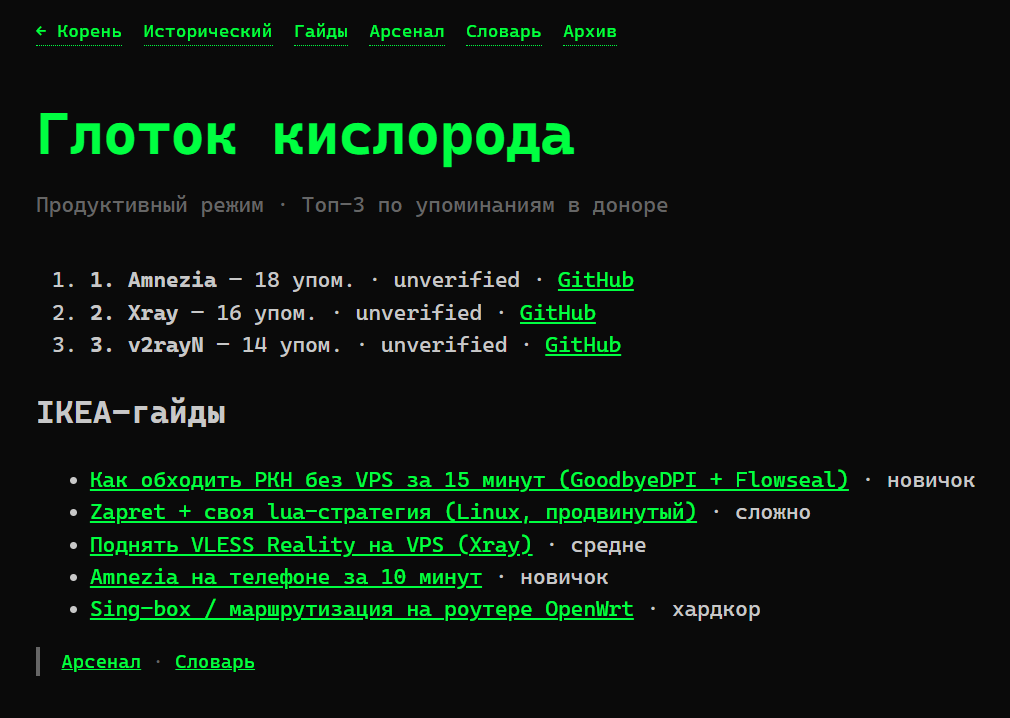1010x718 pixels.
Task: Click the heading 'Глоток кислорода'
Action: point(305,135)
